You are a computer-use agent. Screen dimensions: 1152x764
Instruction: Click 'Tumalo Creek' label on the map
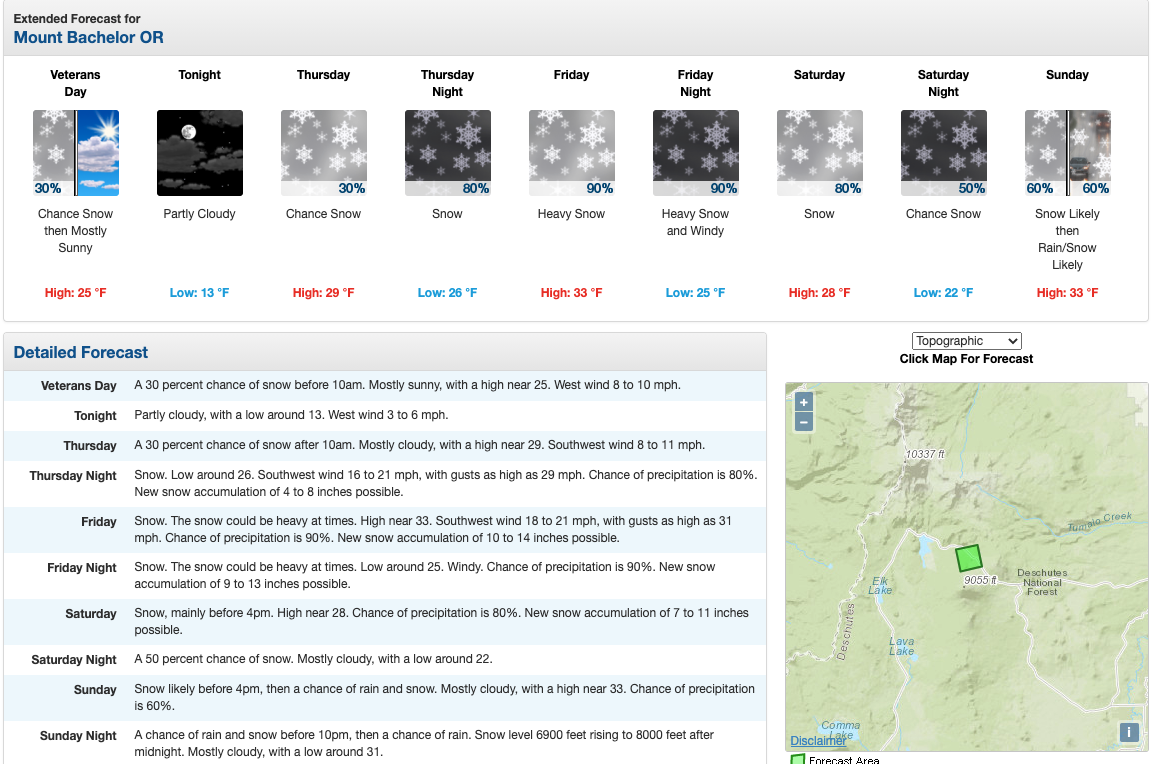(x=1099, y=521)
